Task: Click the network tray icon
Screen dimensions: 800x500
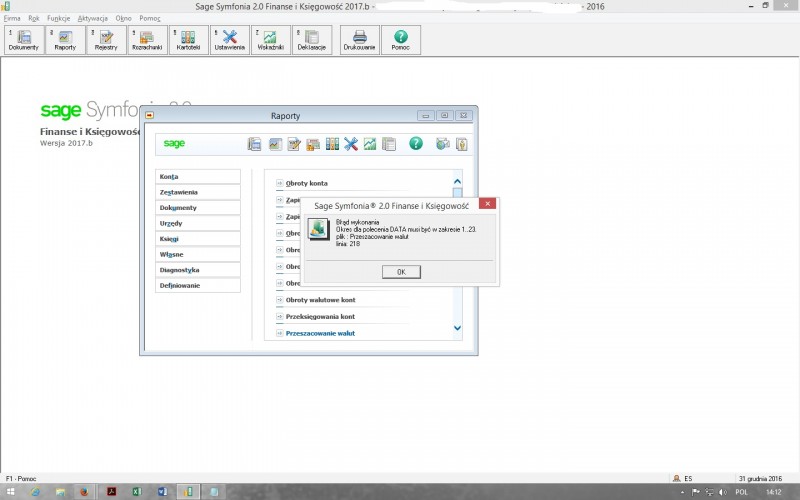Action: (x=709, y=492)
